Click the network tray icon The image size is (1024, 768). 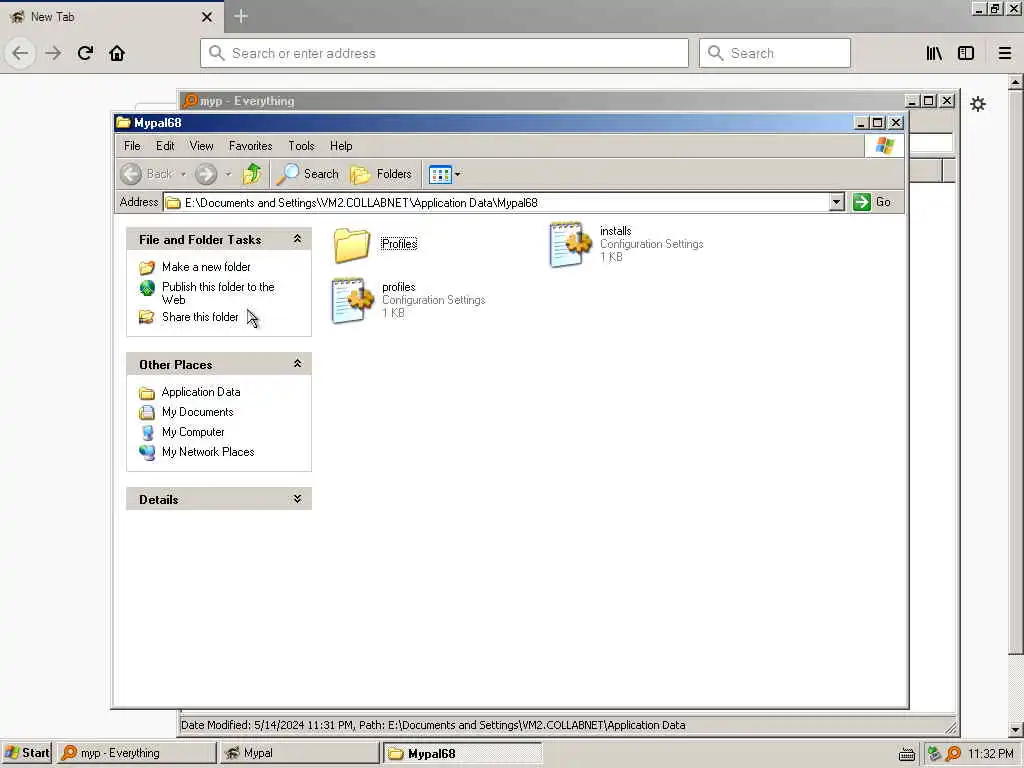(x=934, y=754)
